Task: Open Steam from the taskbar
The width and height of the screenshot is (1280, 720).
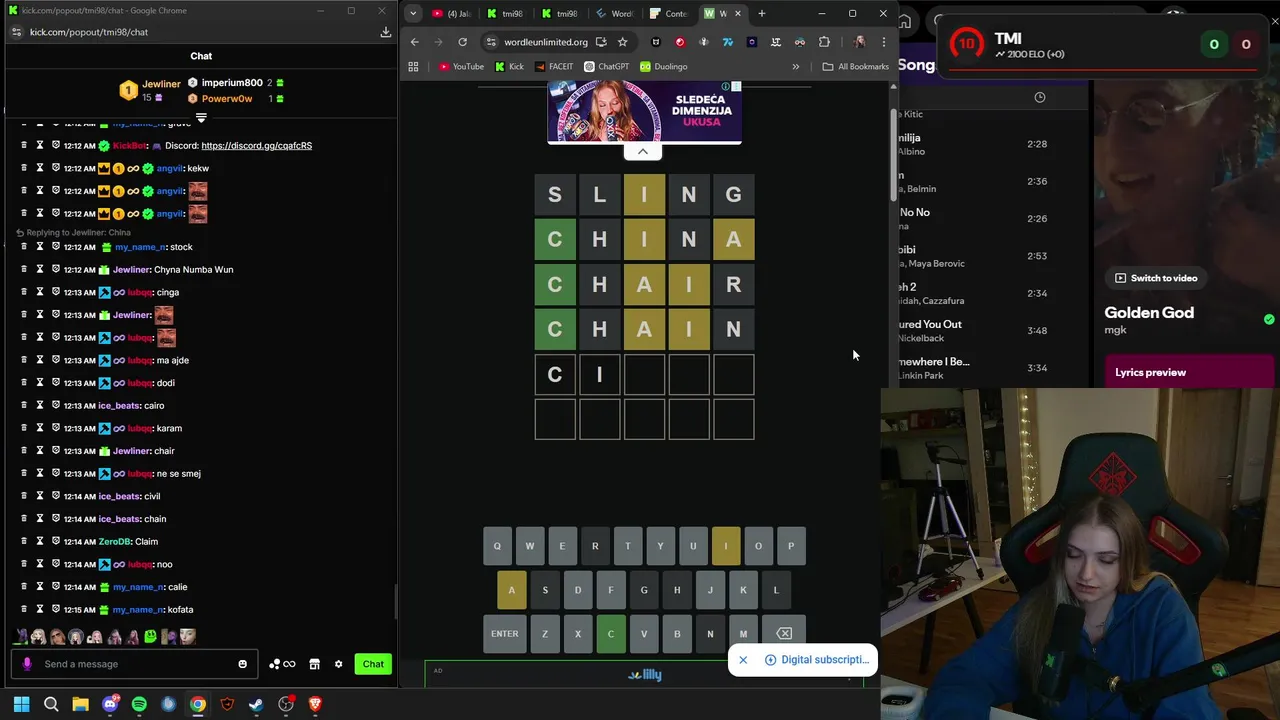Action: coord(256,704)
